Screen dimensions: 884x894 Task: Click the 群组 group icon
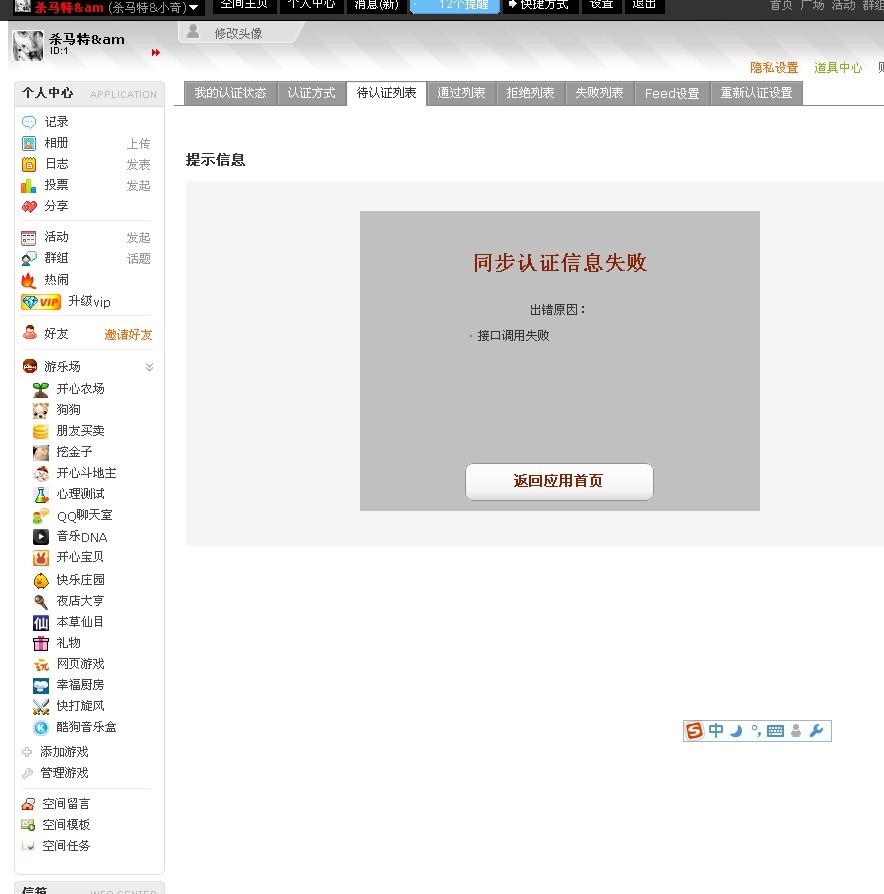(x=29, y=258)
